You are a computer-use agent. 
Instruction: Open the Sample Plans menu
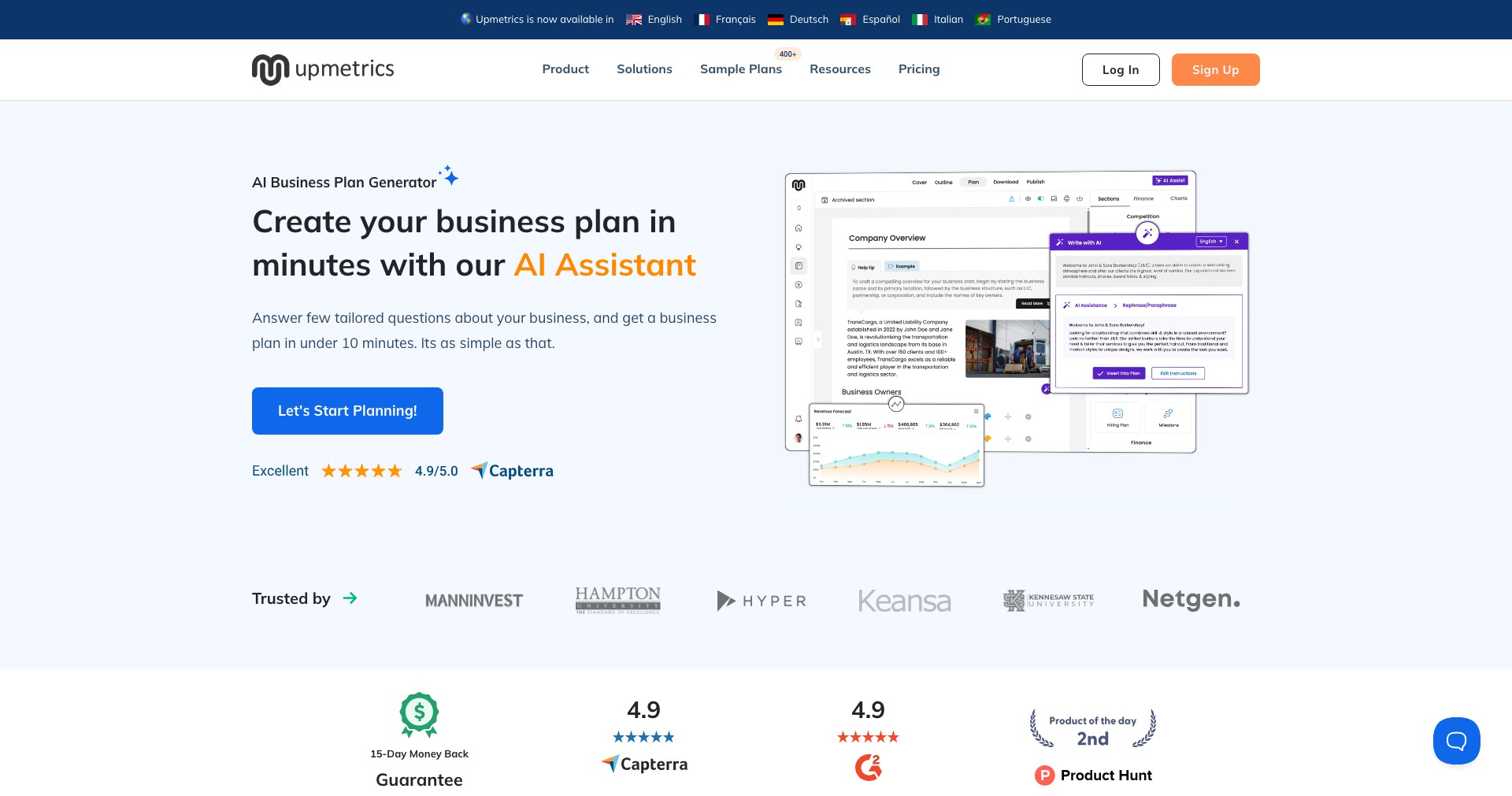tap(741, 69)
